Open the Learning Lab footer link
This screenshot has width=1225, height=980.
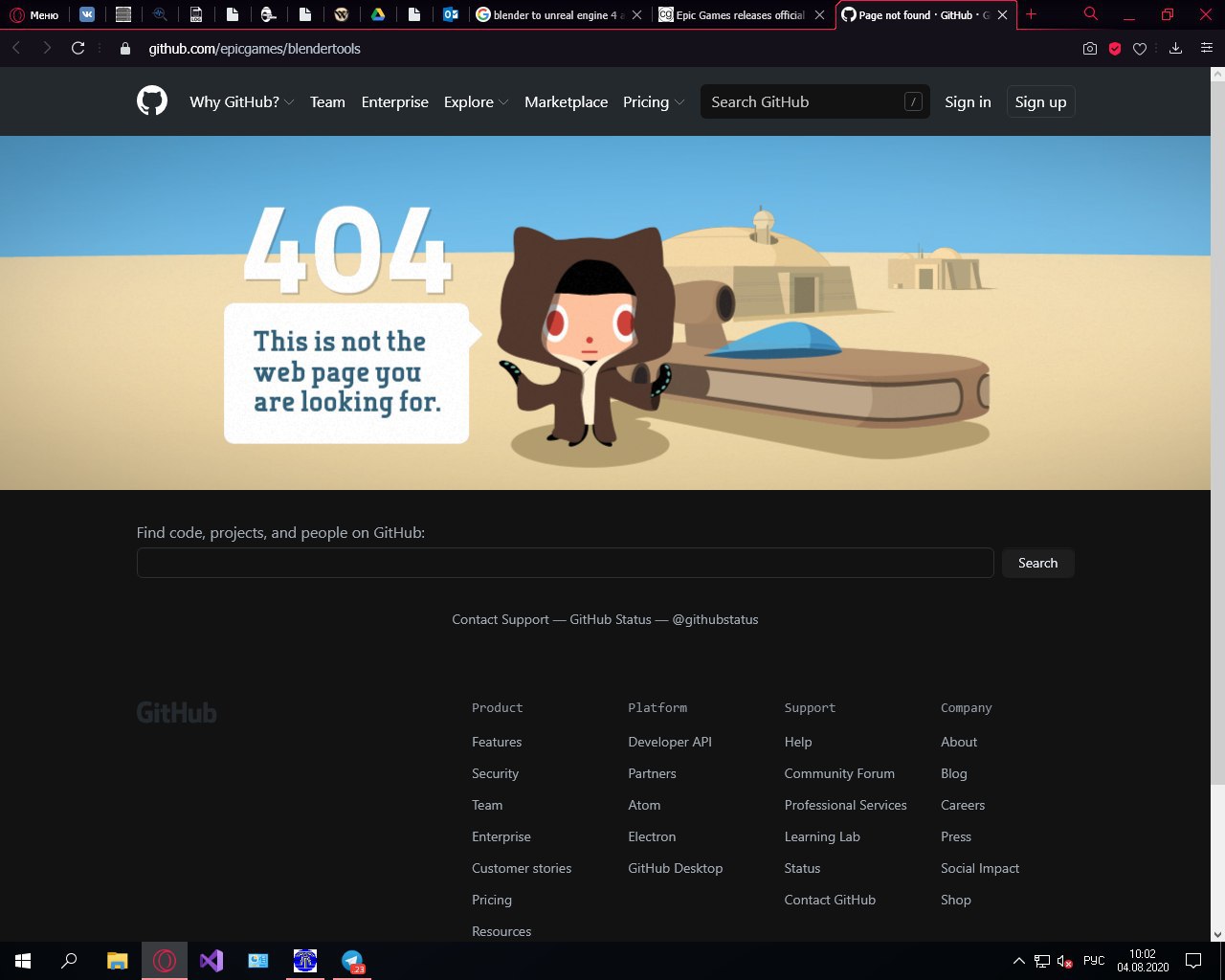(822, 836)
